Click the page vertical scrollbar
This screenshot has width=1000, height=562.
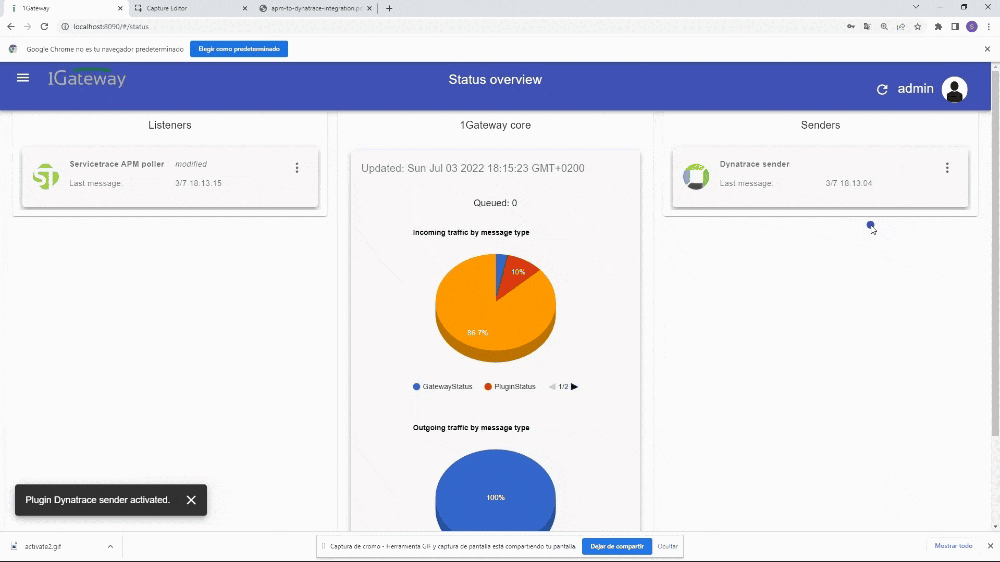[996, 255]
